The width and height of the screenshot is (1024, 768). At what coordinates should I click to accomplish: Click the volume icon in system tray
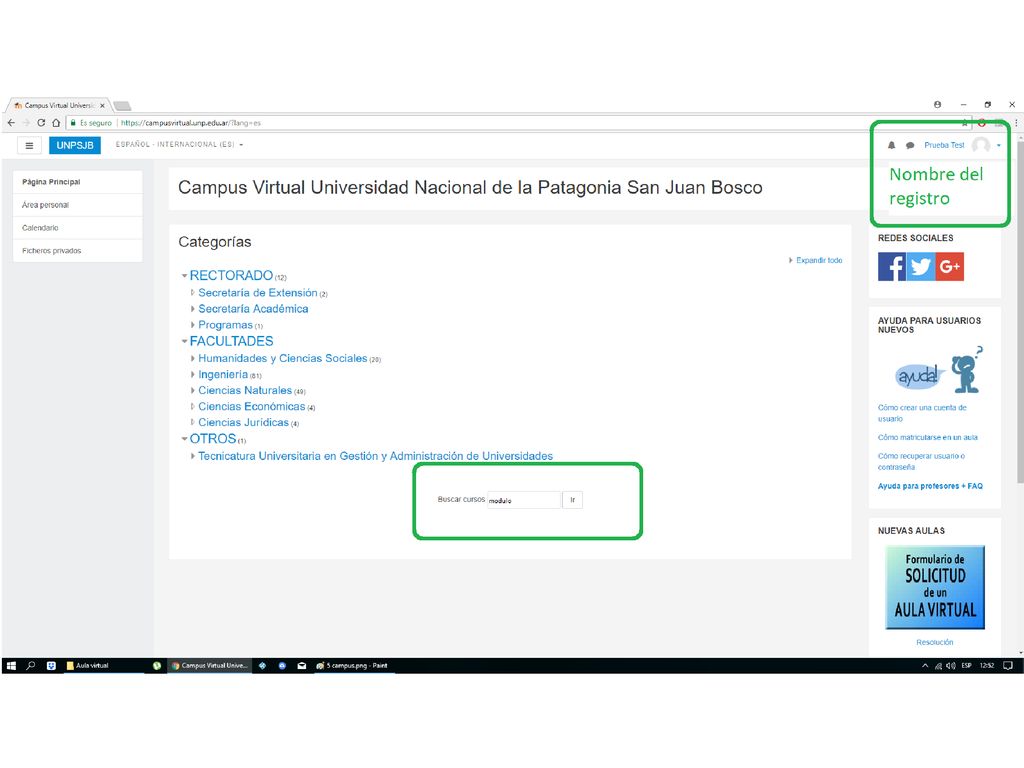coord(951,665)
